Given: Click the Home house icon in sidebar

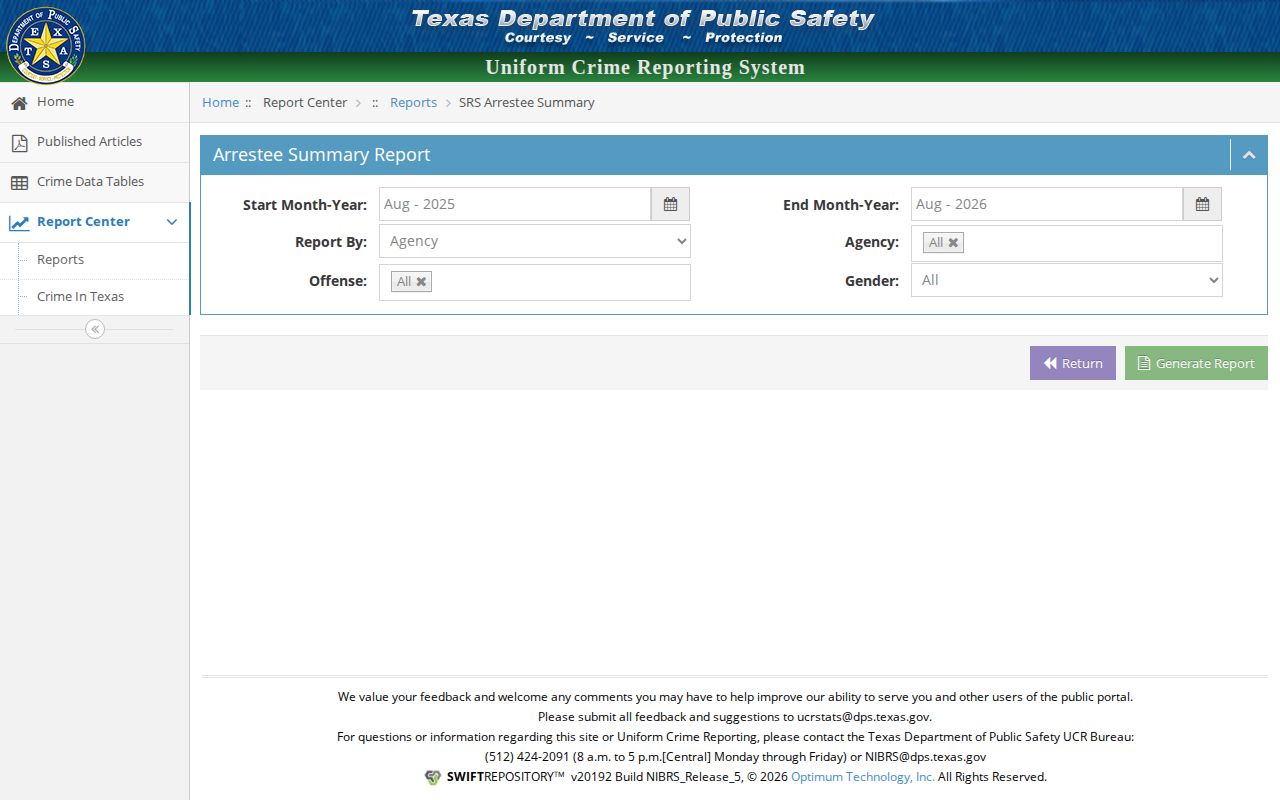Looking at the screenshot, I should click(19, 103).
